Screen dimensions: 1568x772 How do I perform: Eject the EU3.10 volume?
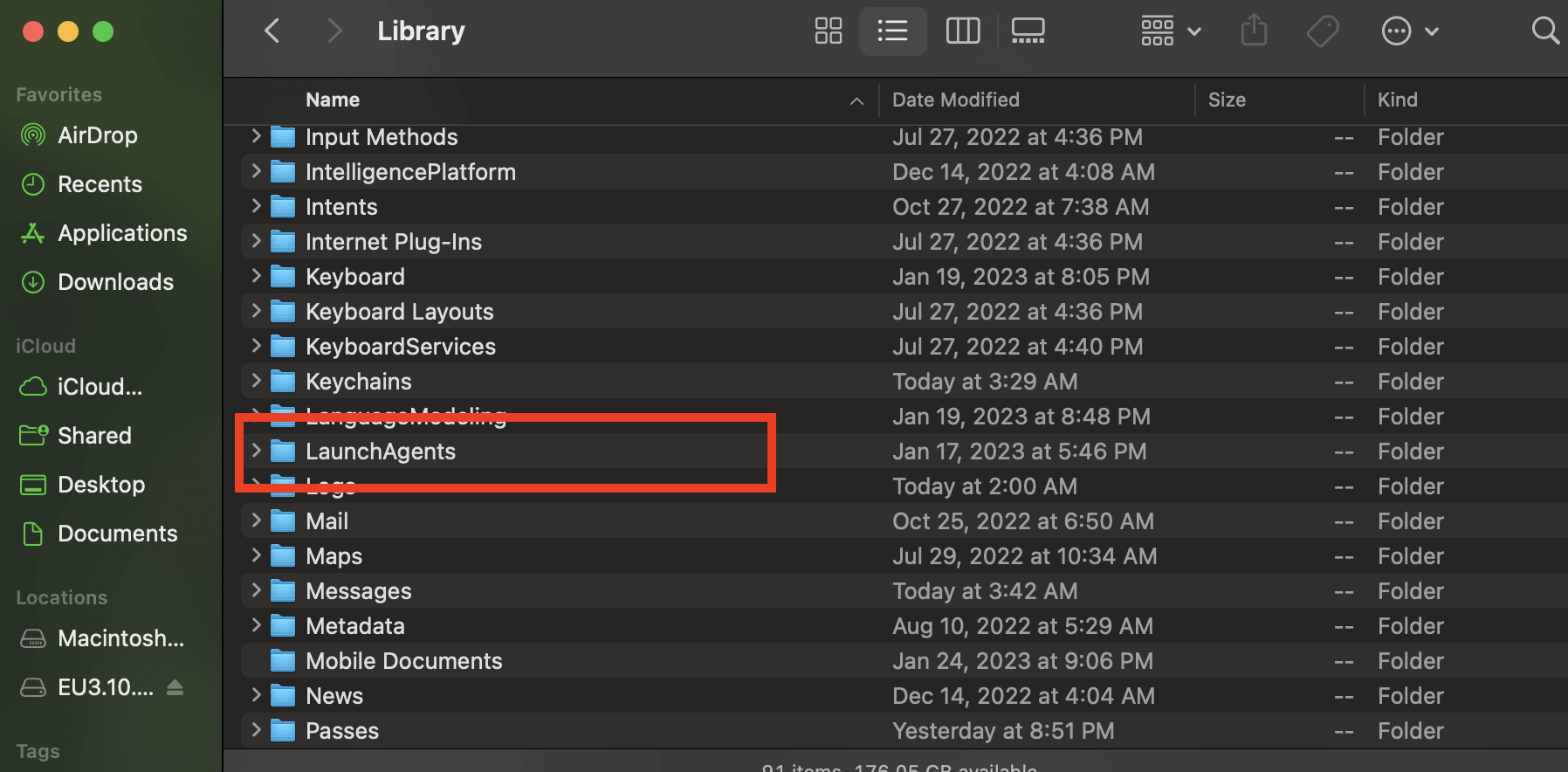(175, 687)
